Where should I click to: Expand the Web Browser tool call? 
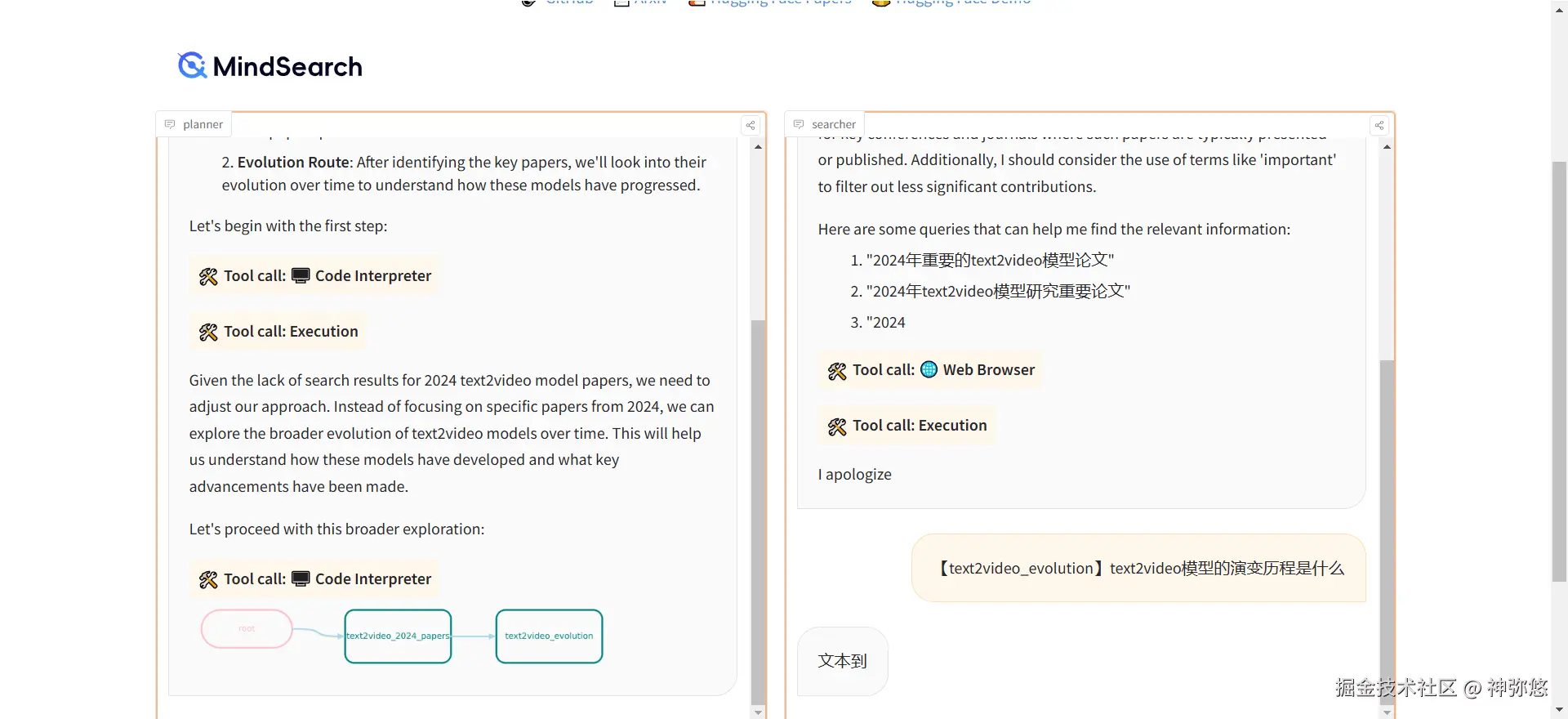pos(930,370)
